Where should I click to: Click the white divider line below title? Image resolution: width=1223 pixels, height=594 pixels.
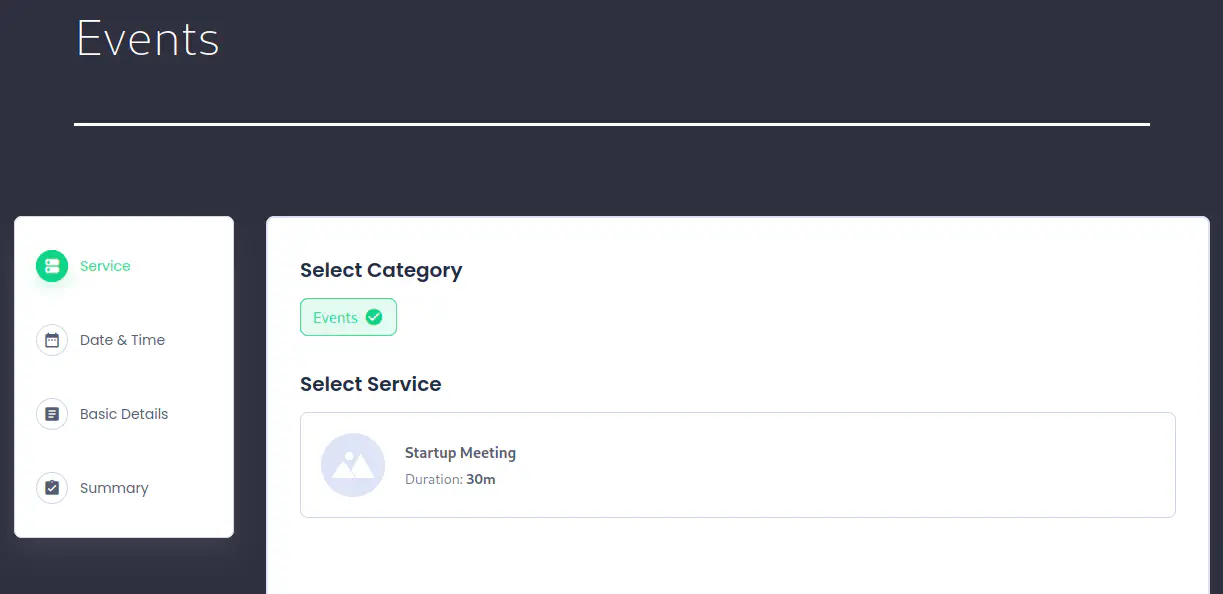[611, 124]
